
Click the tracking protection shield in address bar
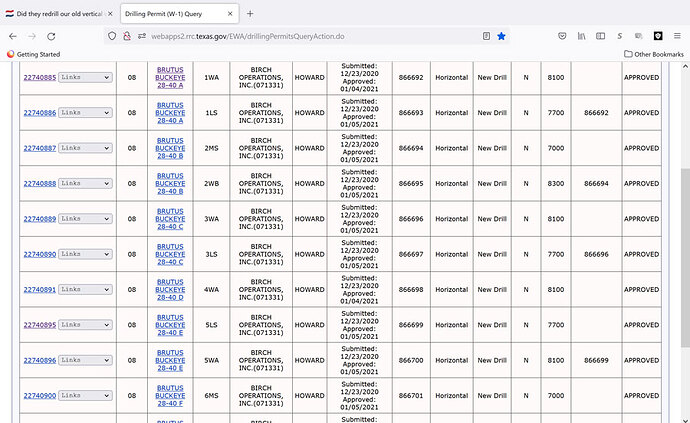(112, 35)
